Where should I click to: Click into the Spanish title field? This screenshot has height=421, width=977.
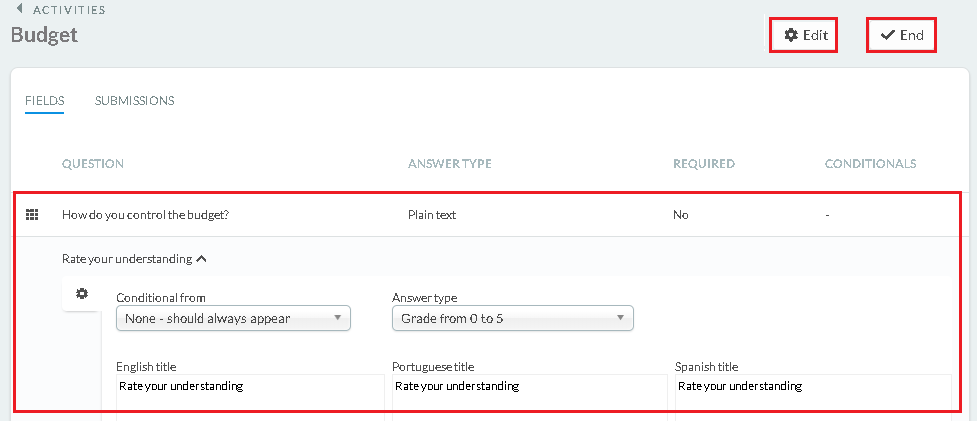813,393
